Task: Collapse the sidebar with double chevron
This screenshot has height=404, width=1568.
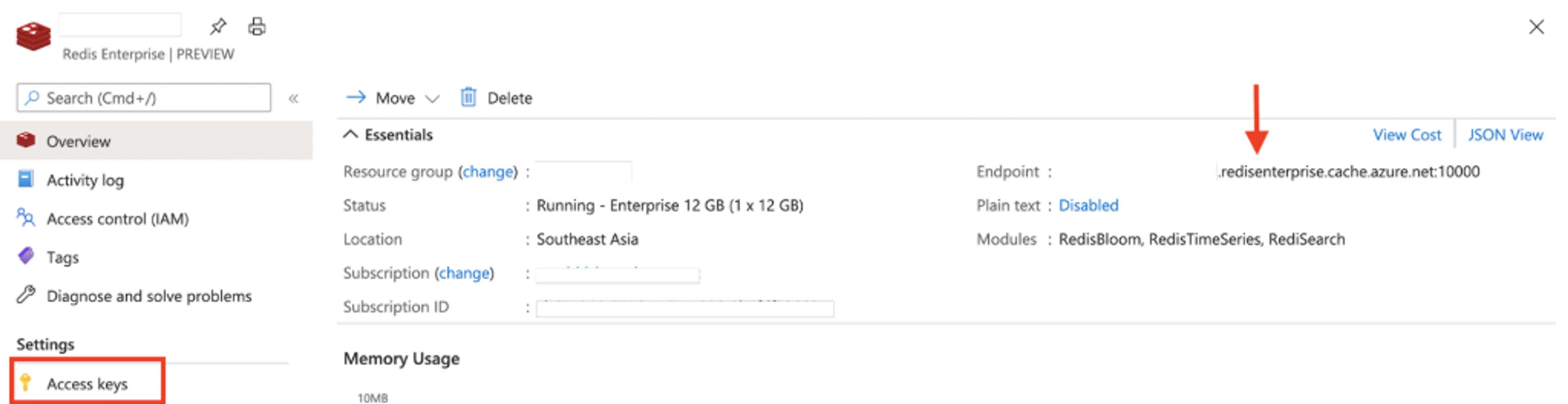Action: point(294,99)
